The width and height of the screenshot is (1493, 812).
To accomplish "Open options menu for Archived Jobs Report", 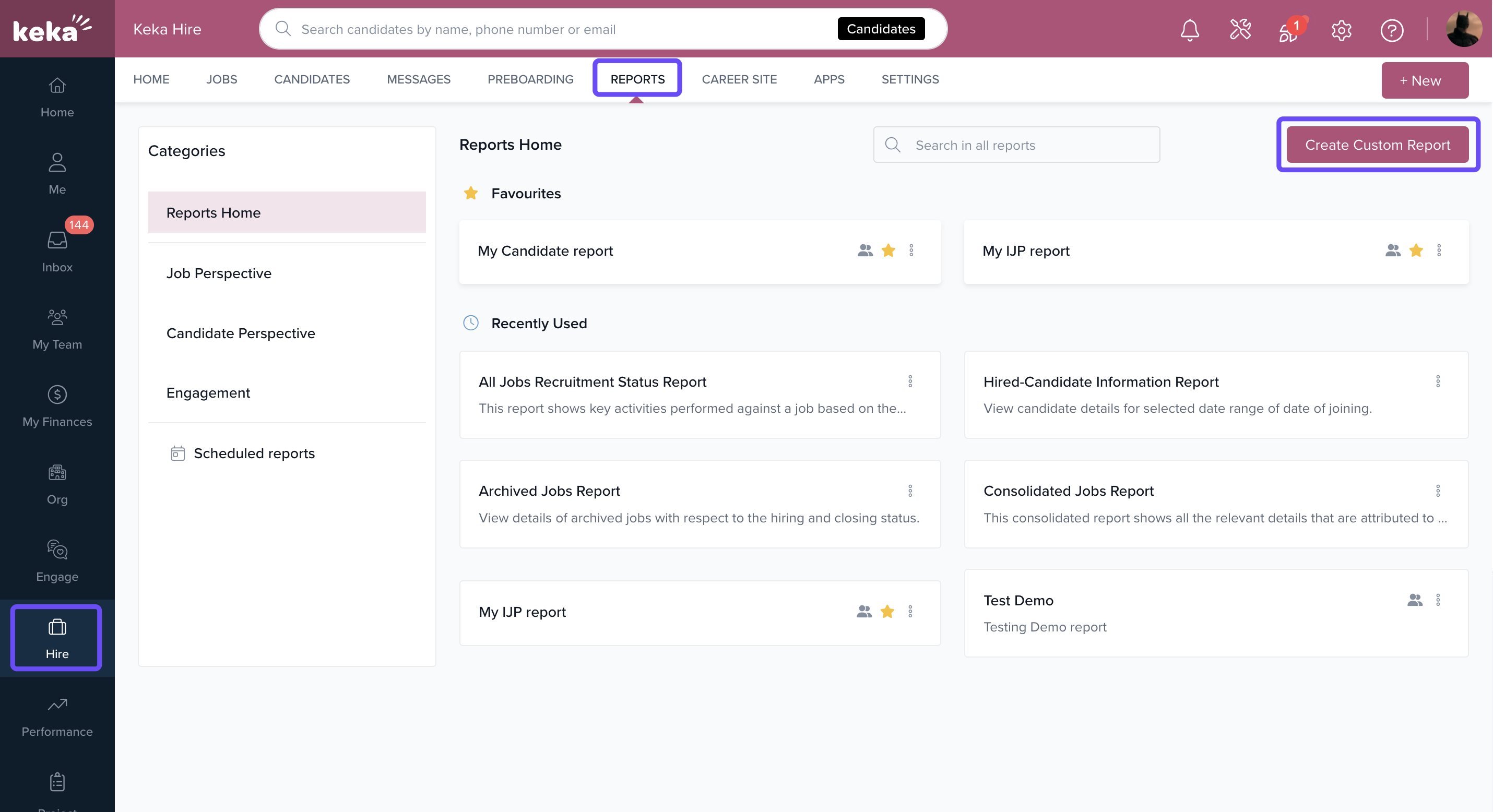I will coord(910,491).
